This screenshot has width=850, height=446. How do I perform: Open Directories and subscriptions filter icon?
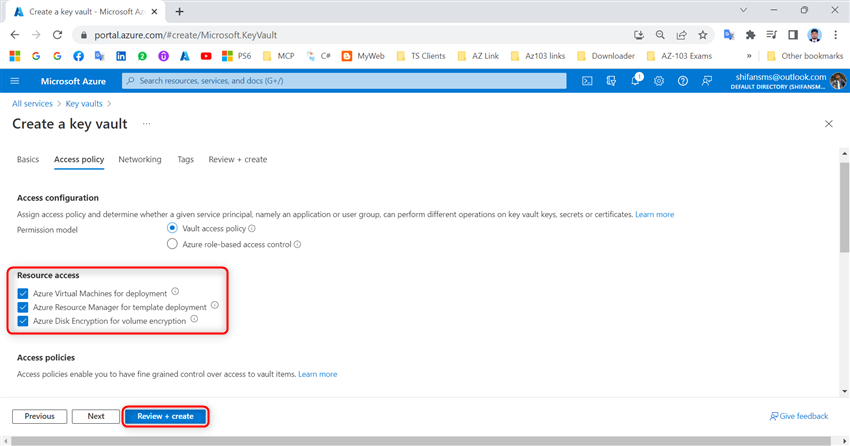point(611,81)
